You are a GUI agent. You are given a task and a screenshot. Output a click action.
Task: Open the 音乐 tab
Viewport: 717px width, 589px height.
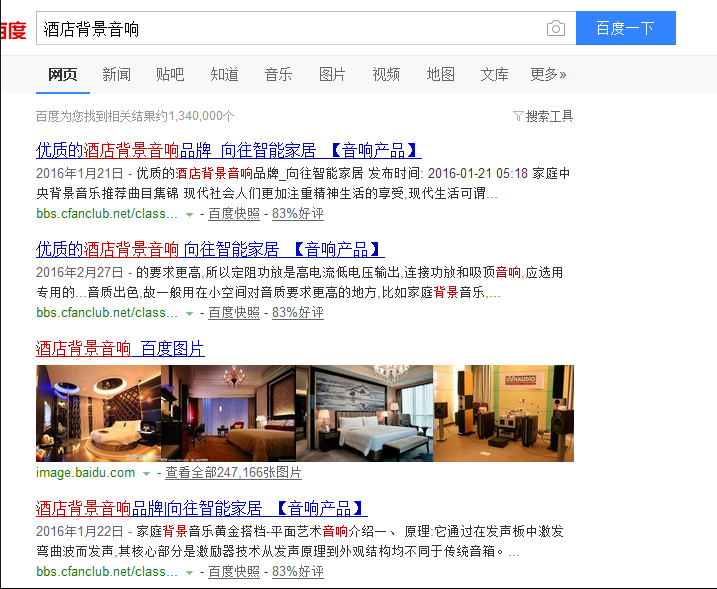pyautogui.click(x=278, y=74)
